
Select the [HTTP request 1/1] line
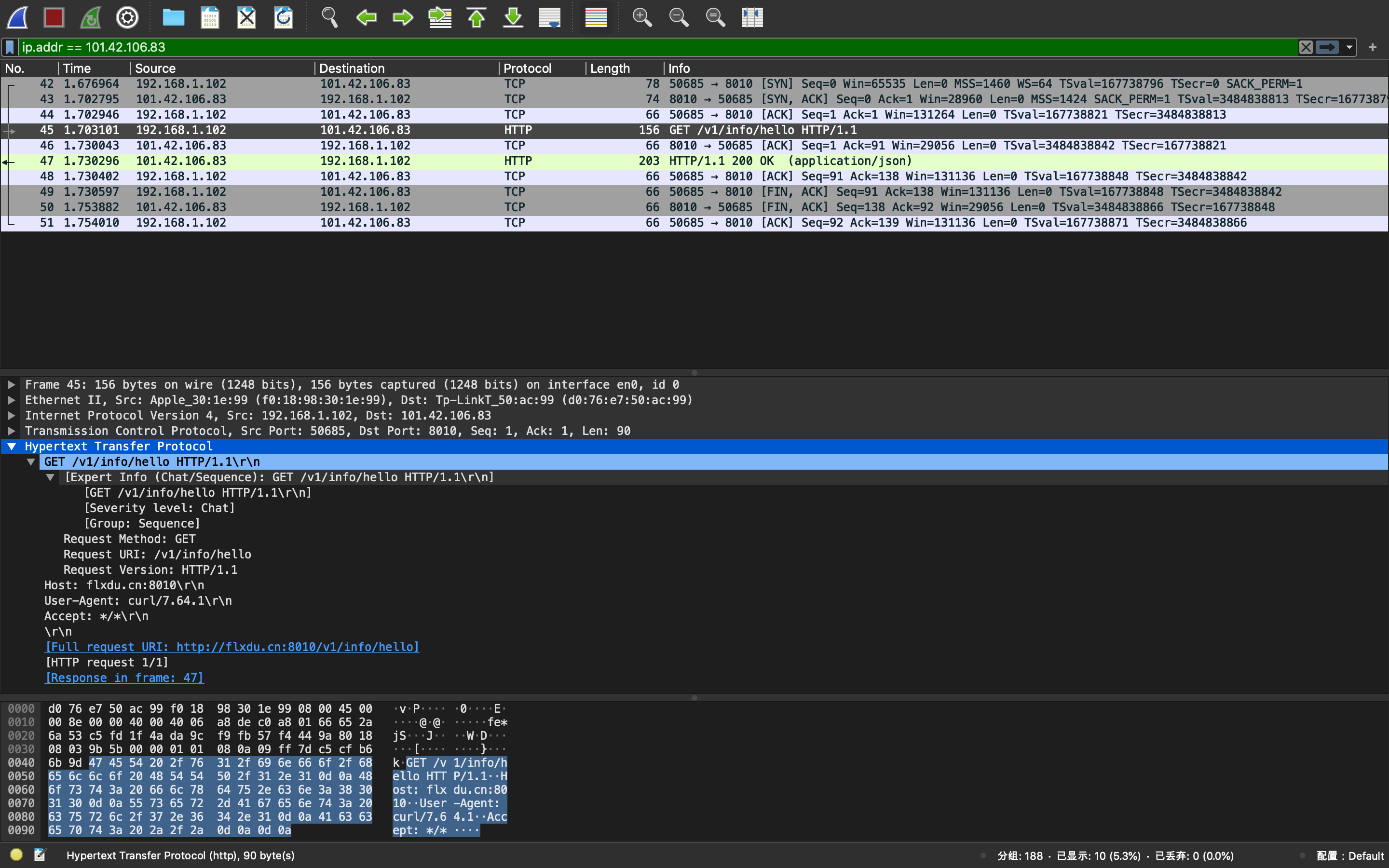[x=107, y=663]
